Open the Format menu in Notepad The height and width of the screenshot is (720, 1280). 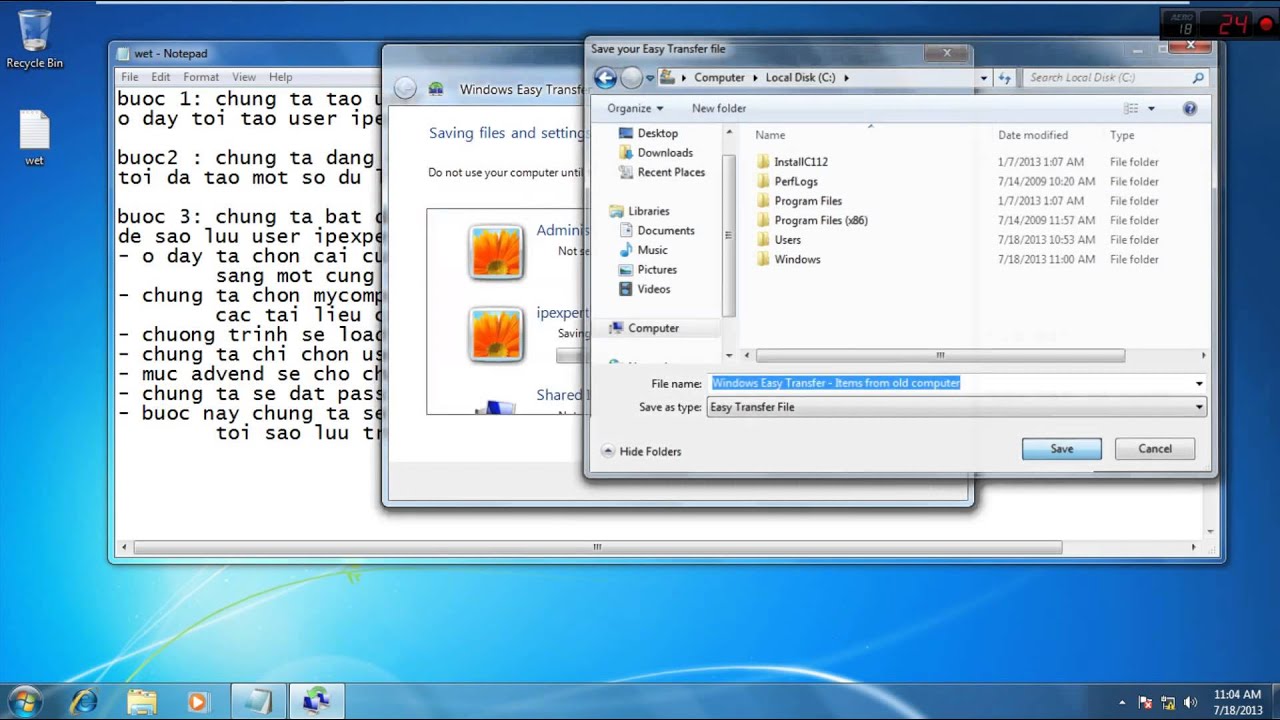(x=201, y=77)
